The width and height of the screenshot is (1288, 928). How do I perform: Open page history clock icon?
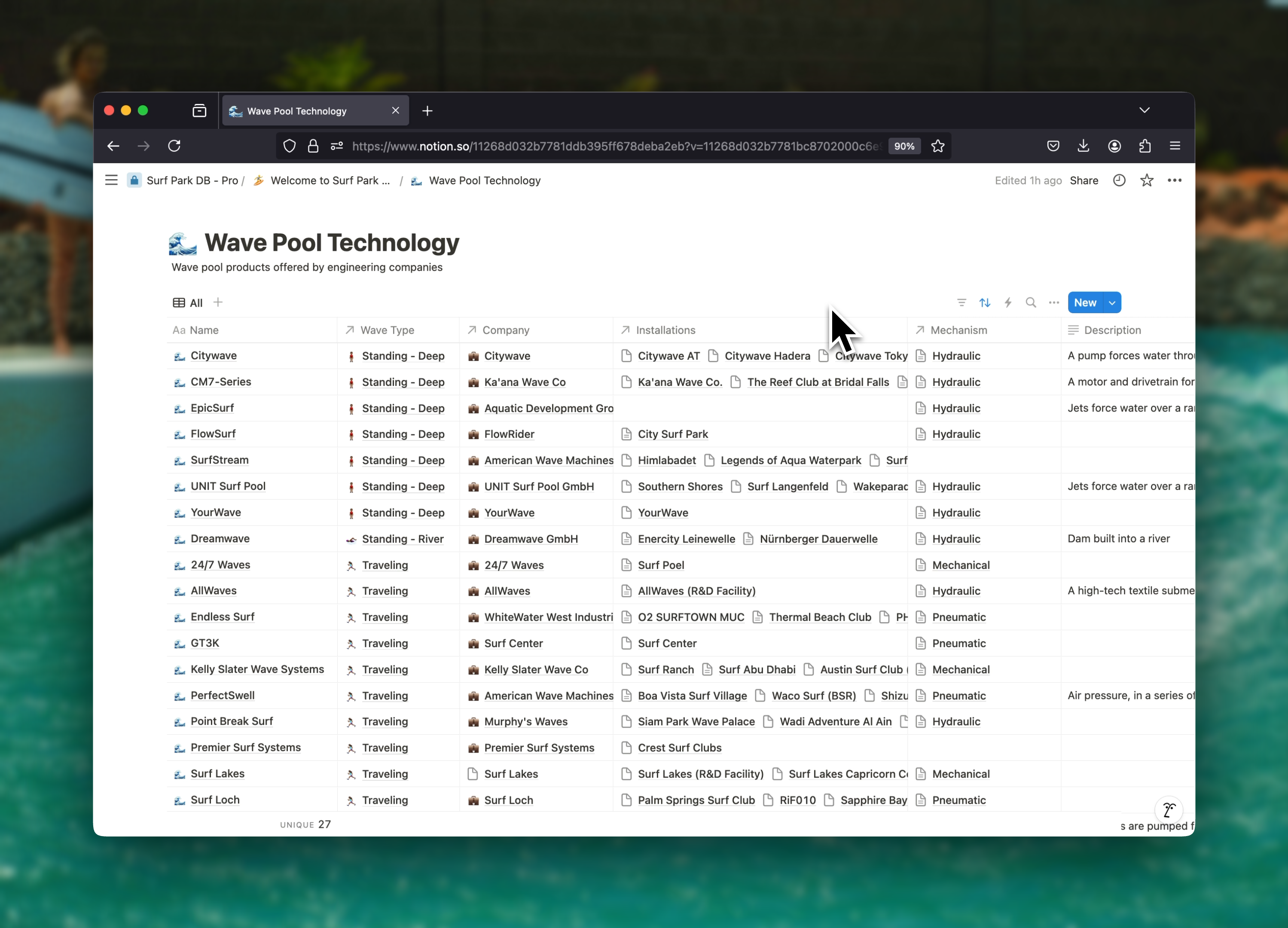coord(1119,180)
